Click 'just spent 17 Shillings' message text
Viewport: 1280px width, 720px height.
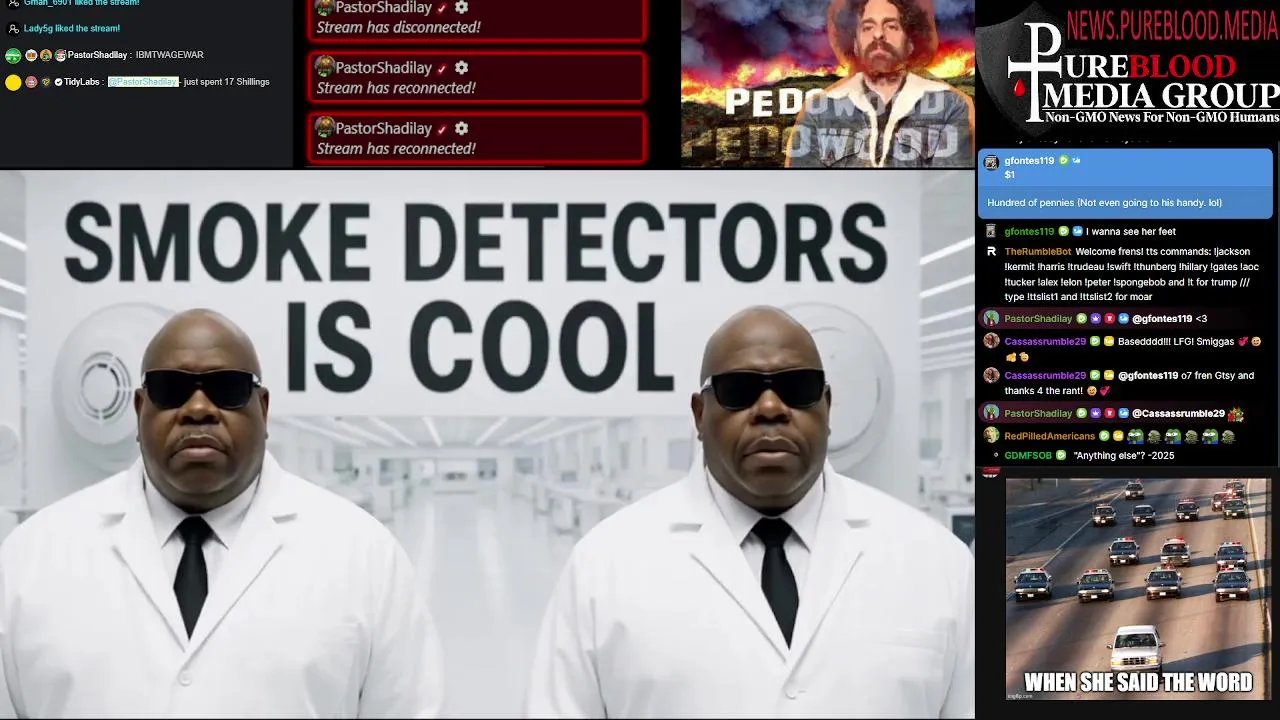227,82
